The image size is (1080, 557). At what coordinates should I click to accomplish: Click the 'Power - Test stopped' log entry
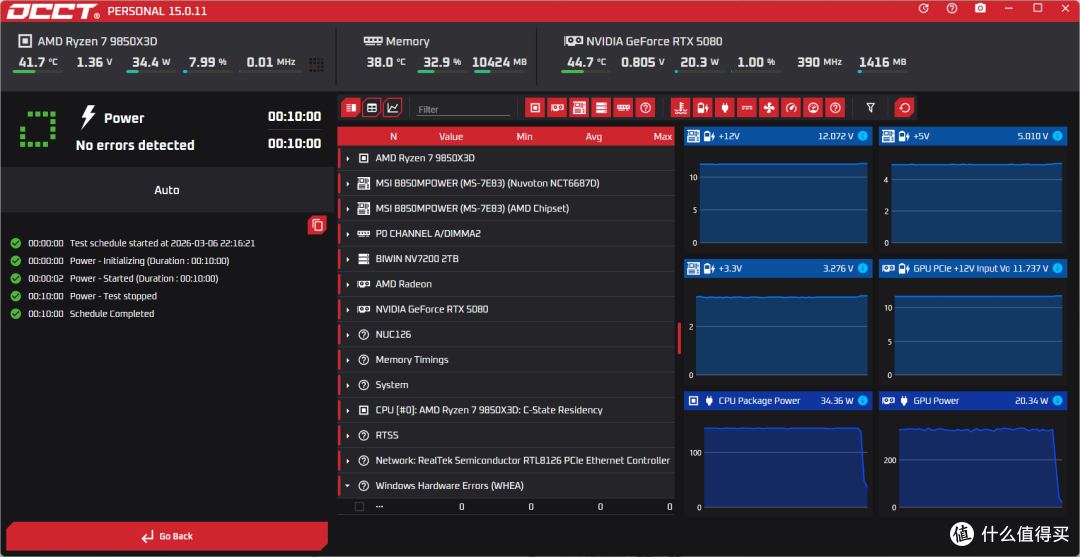point(113,296)
